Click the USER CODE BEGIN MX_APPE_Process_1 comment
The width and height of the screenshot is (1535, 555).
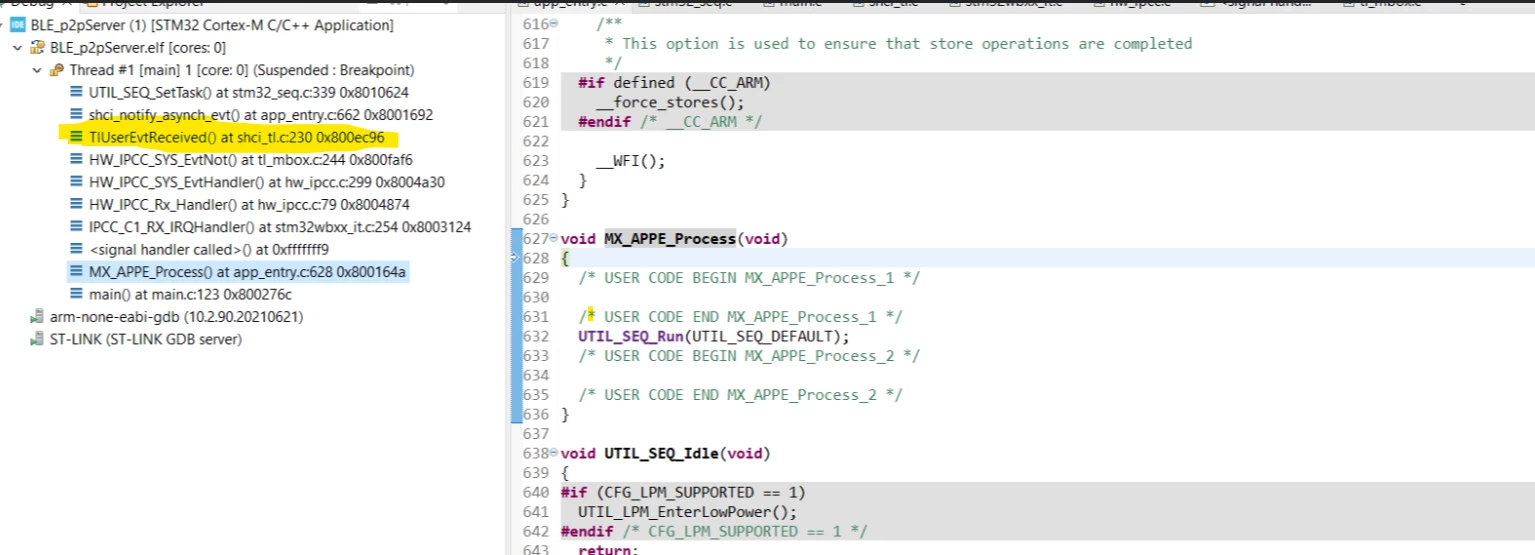pos(748,278)
